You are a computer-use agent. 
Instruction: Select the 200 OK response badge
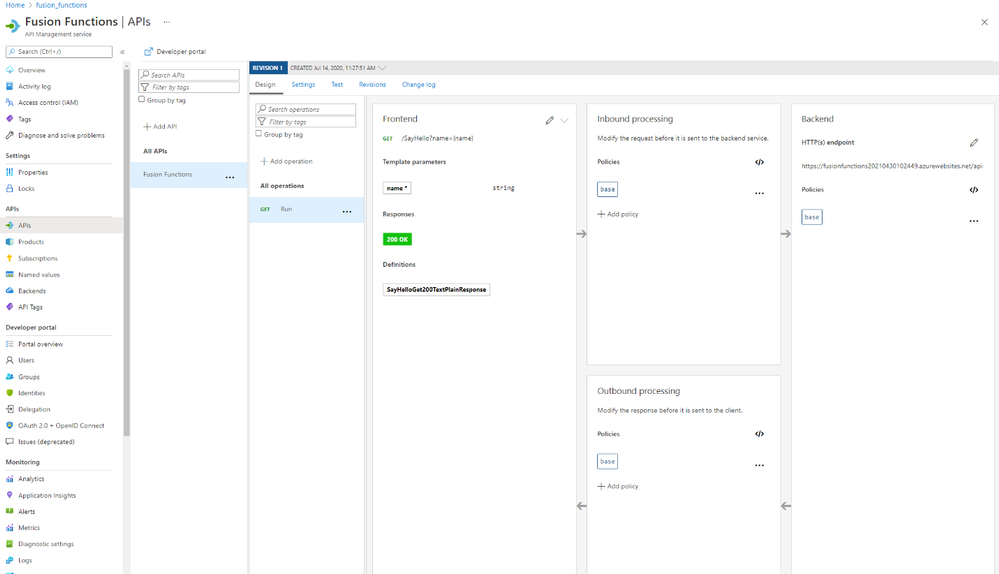pyautogui.click(x=398, y=240)
